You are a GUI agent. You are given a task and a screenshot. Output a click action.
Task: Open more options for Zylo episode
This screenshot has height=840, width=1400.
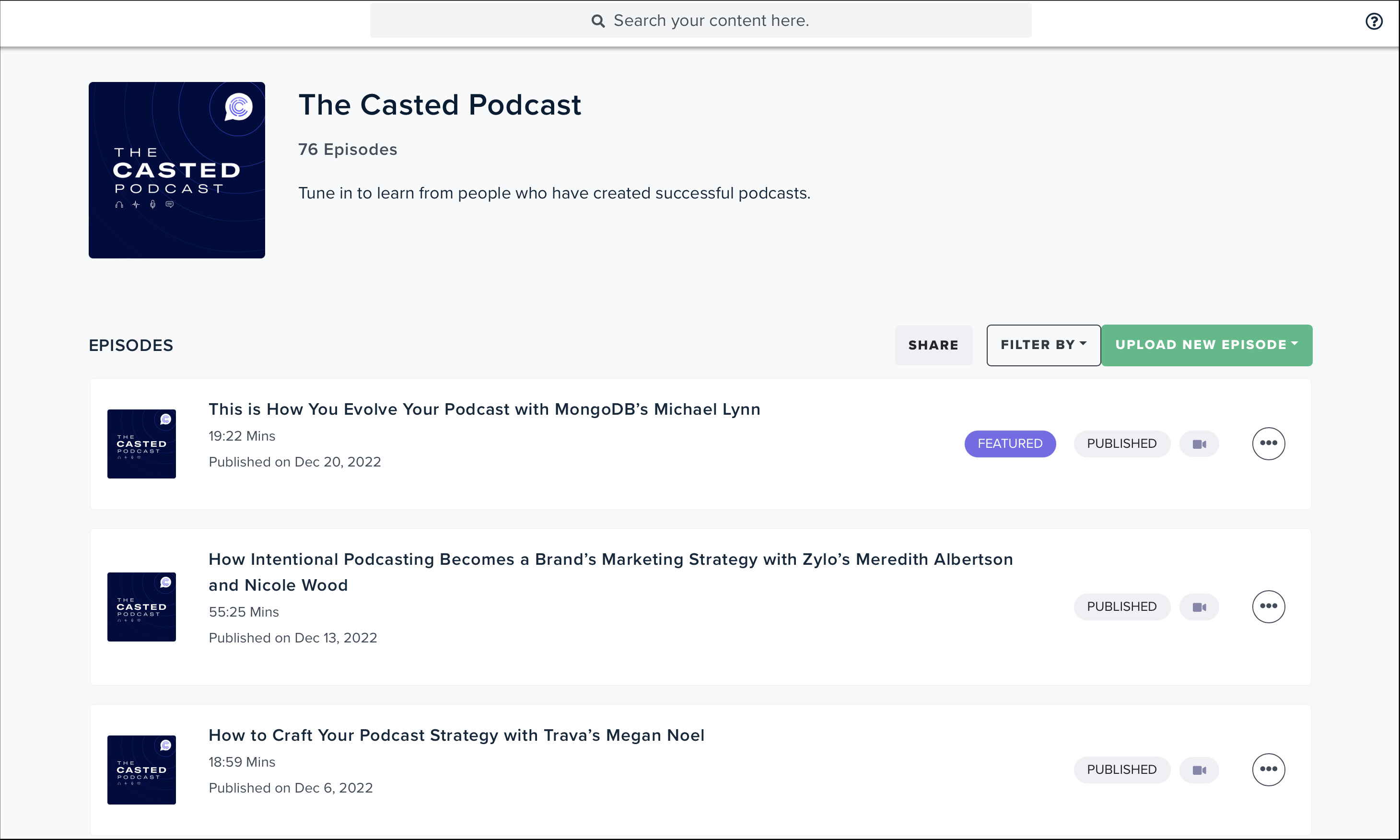(x=1268, y=606)
